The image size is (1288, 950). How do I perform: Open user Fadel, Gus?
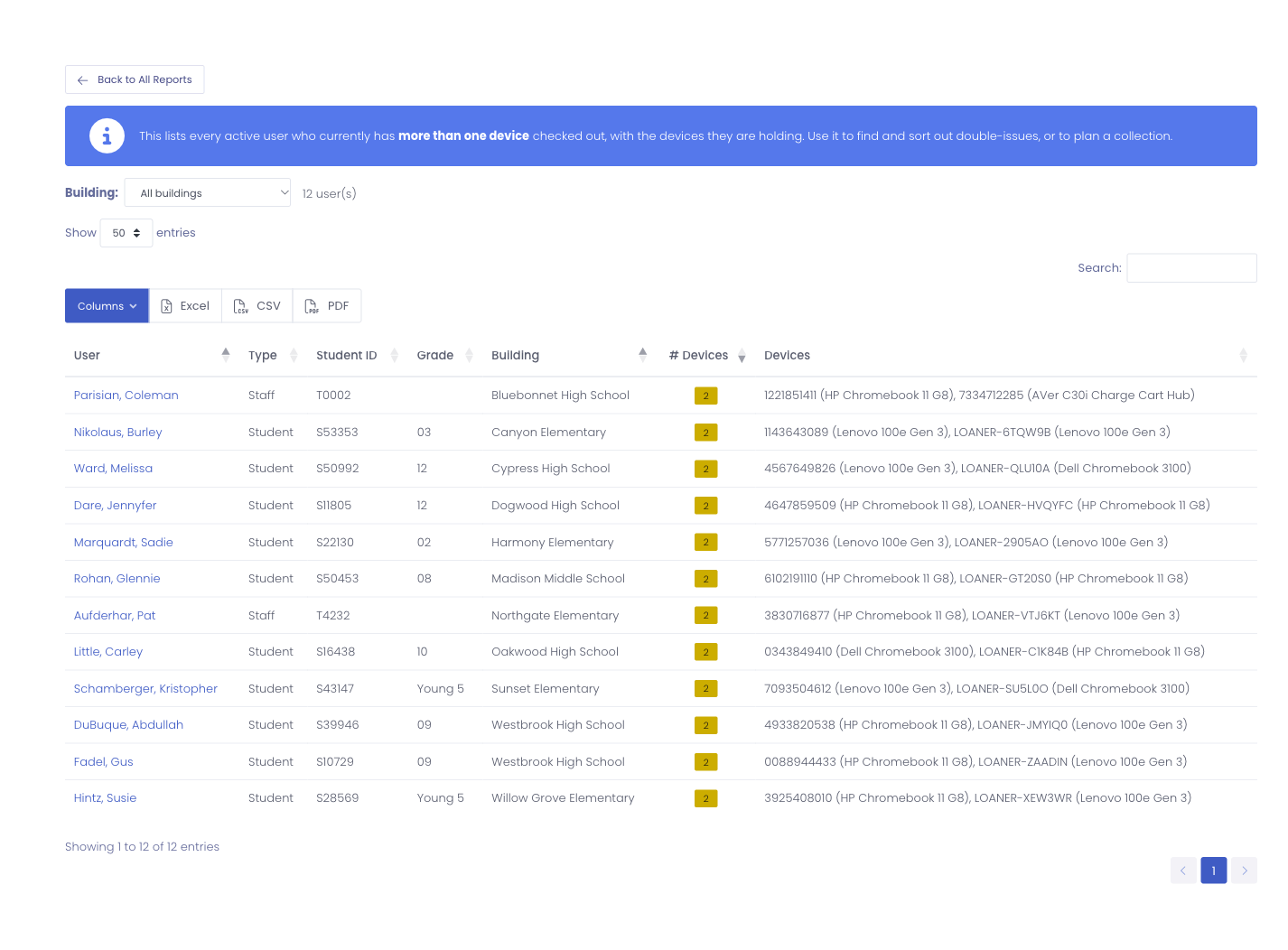[x=104, y=762]
